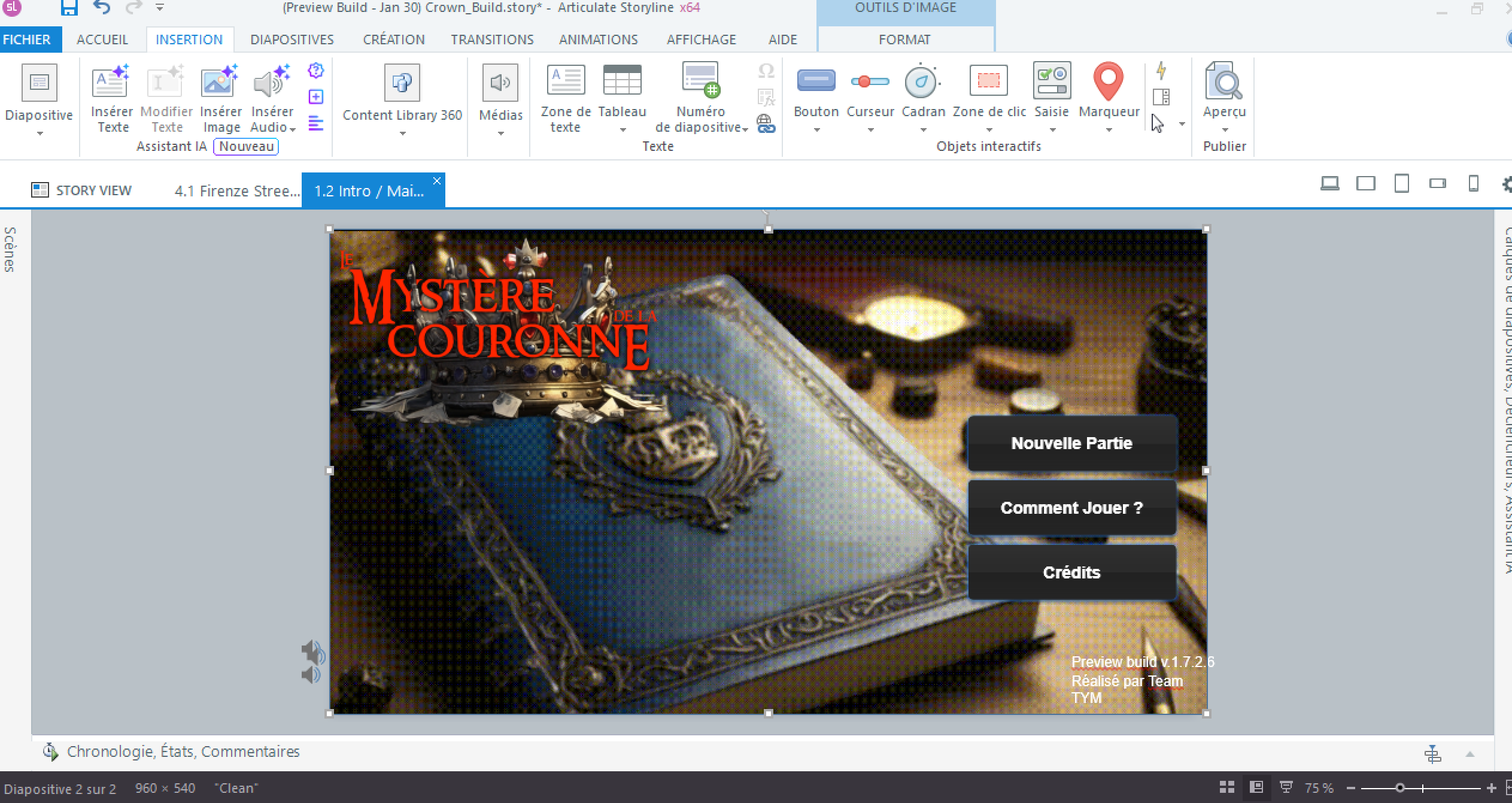Expand the Aperçu dropdown arrow
This screenshot has width=1512, height=803.
tap(1225, 130)
